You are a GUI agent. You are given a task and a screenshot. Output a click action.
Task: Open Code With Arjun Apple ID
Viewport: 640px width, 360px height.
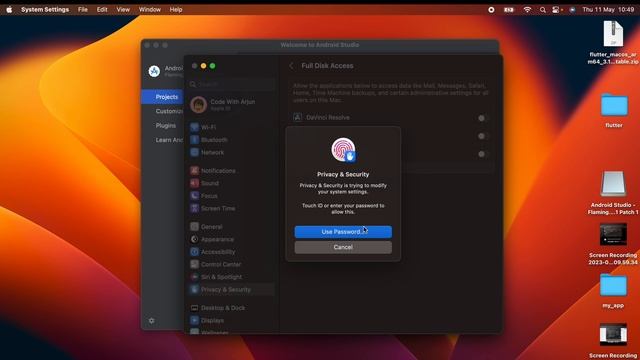coord(232,104)
